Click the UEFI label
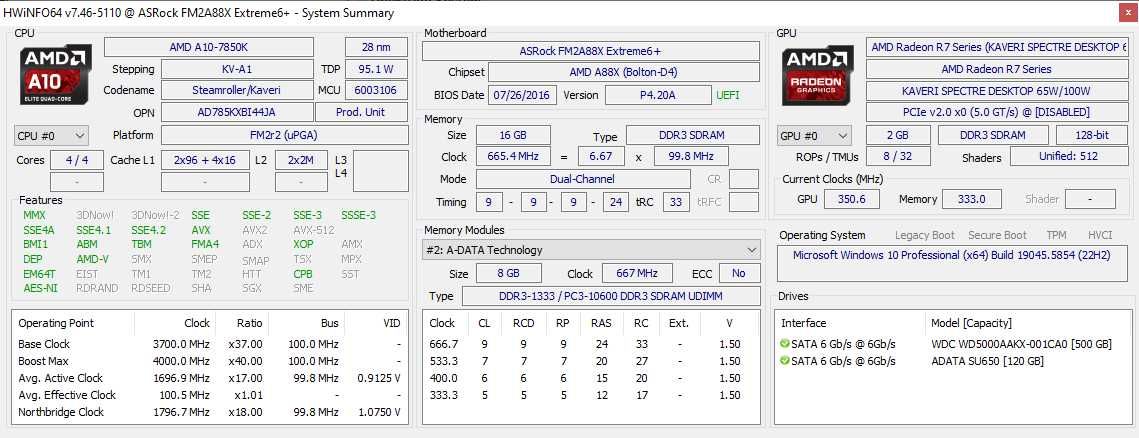 [x=728, y=95]
